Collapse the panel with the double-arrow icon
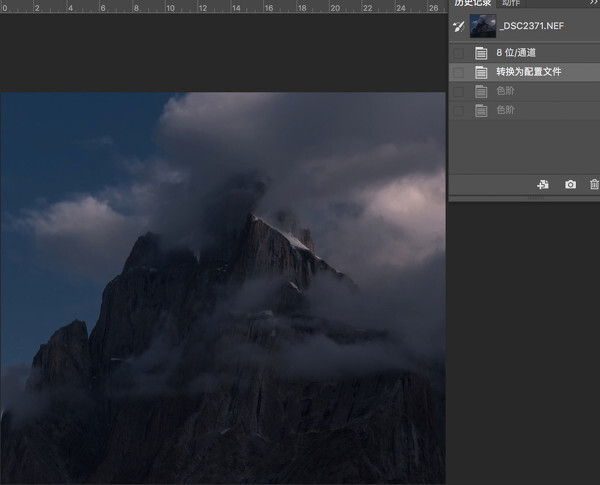This screenshot has width=600, height=485. (x=591, y=4)
